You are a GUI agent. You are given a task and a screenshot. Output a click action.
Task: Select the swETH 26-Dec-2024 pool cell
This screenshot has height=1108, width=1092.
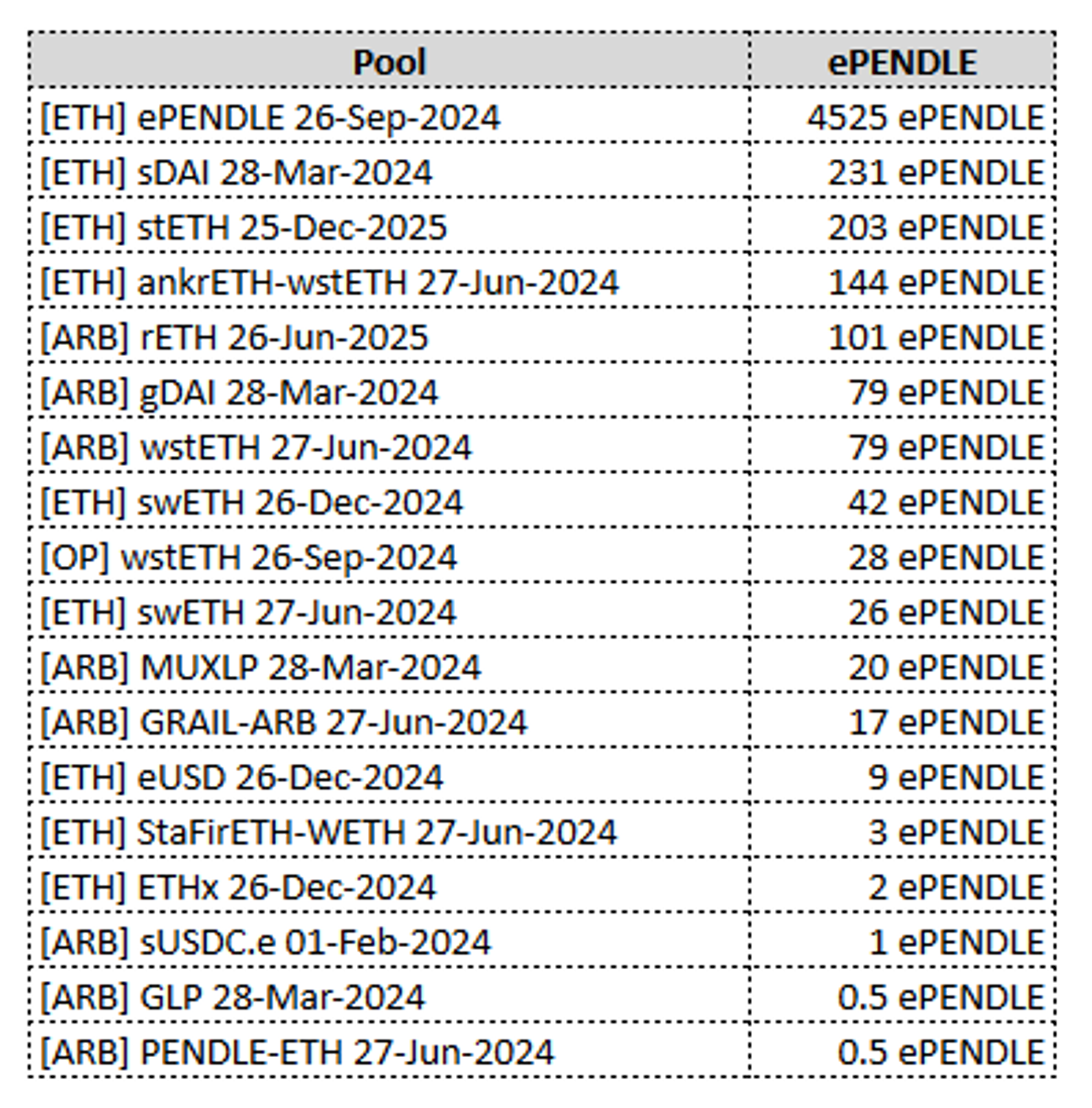(x=251, y=503)
